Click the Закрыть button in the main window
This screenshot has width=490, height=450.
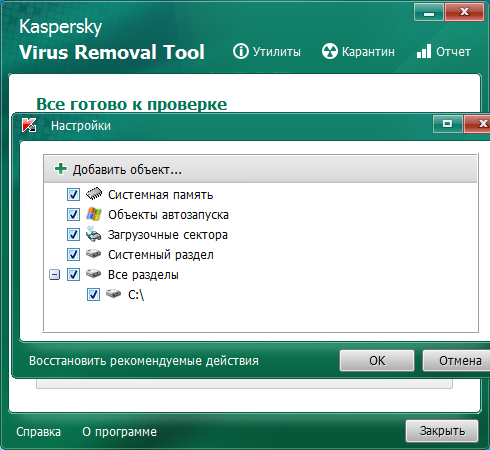click(x=442, y=431)
